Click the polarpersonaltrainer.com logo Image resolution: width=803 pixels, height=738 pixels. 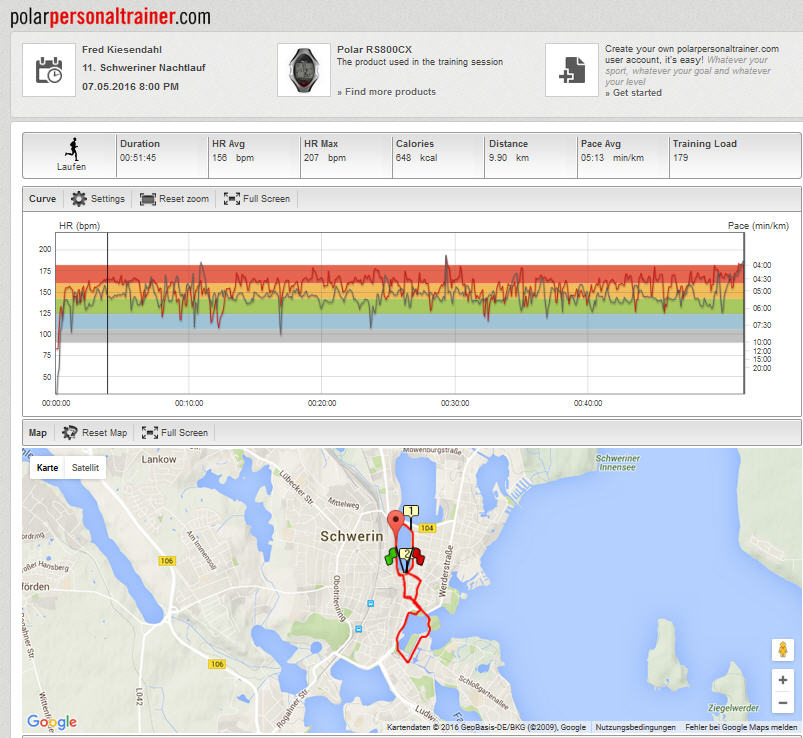point(110,16)
